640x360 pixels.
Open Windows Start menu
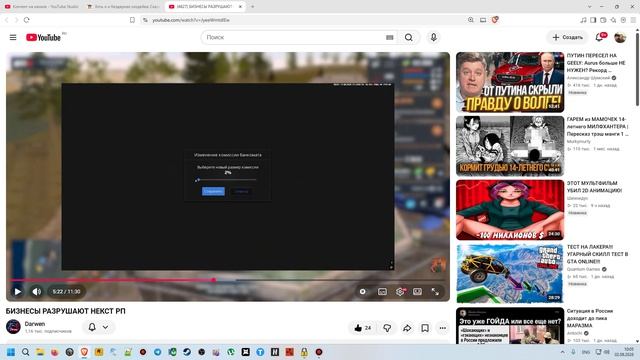coord(11,352)
